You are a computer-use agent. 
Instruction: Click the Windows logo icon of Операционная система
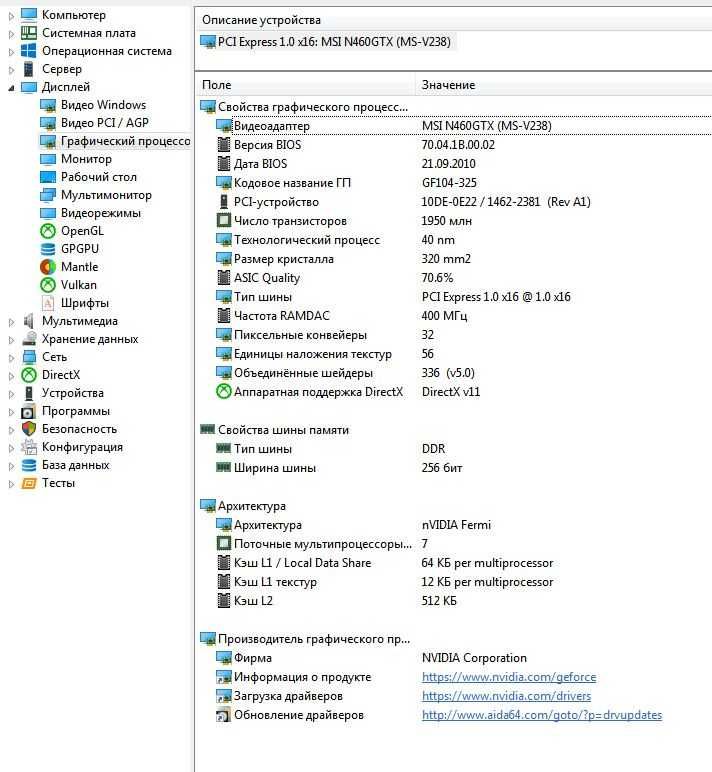click(x=29, y=51)
